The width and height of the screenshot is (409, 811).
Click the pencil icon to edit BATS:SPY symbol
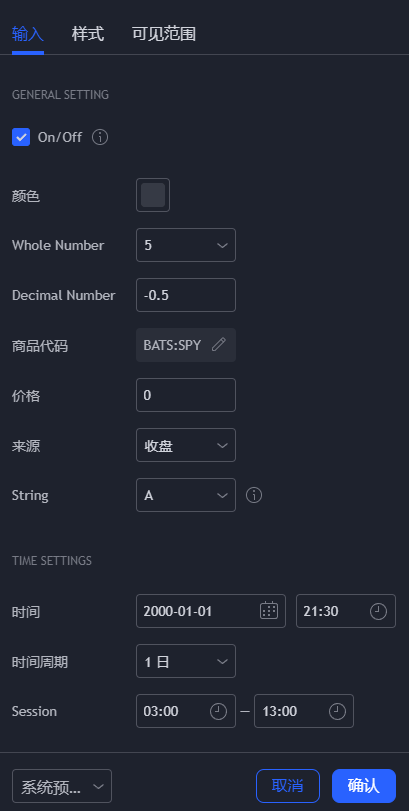pyautogui.click(x=219, y=345)
